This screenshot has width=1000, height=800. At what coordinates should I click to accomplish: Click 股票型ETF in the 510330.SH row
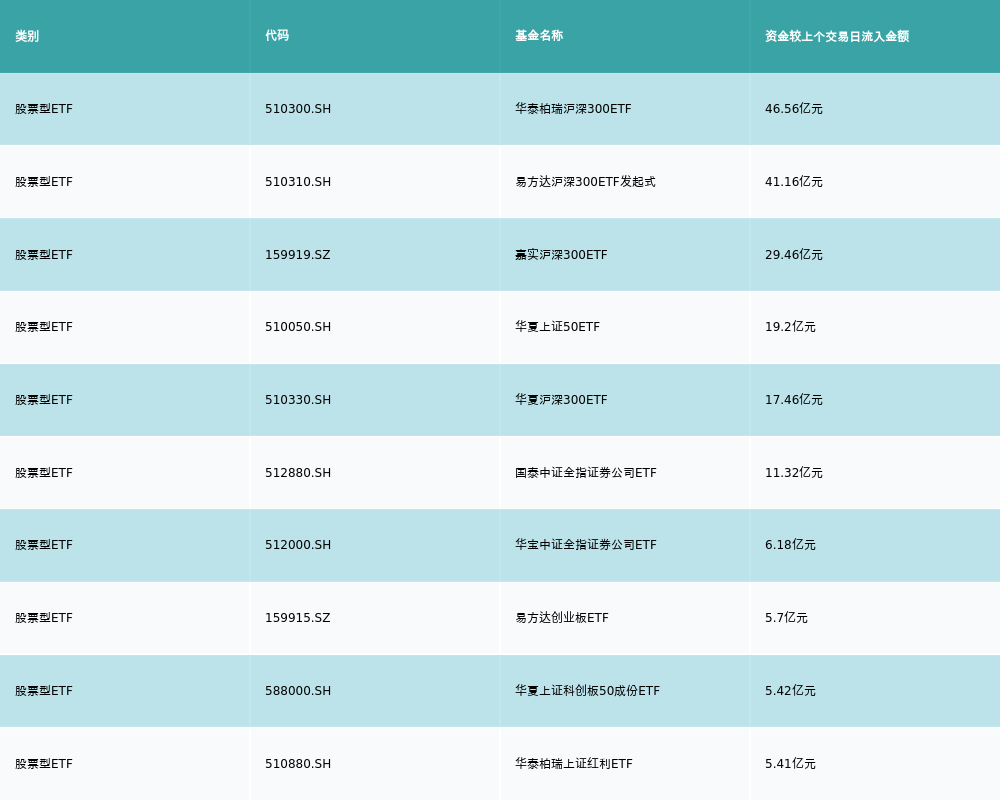coord(44,400)
